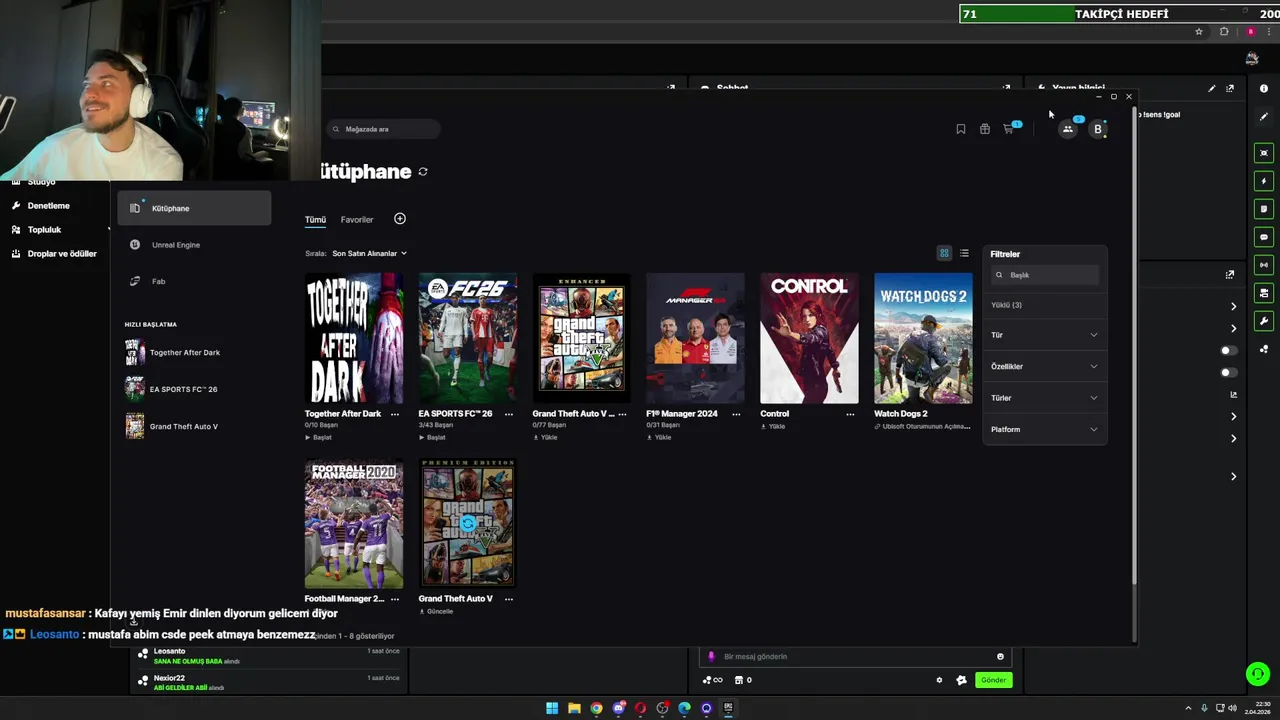Open the 'Son Satın Alınanlar' sort dropdown
This screenshot has height=720, width=1280.
coord(369,254)
